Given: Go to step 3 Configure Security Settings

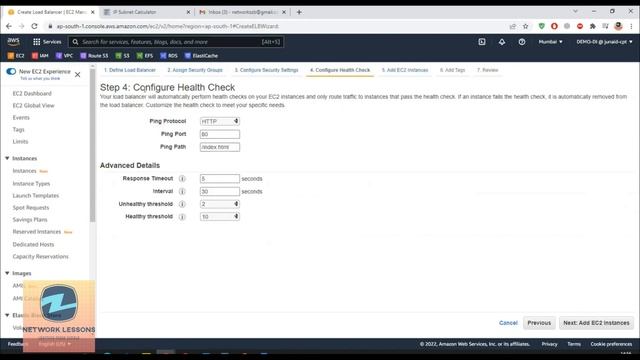Looking at the screenshot, I should (x=267, y=70).
